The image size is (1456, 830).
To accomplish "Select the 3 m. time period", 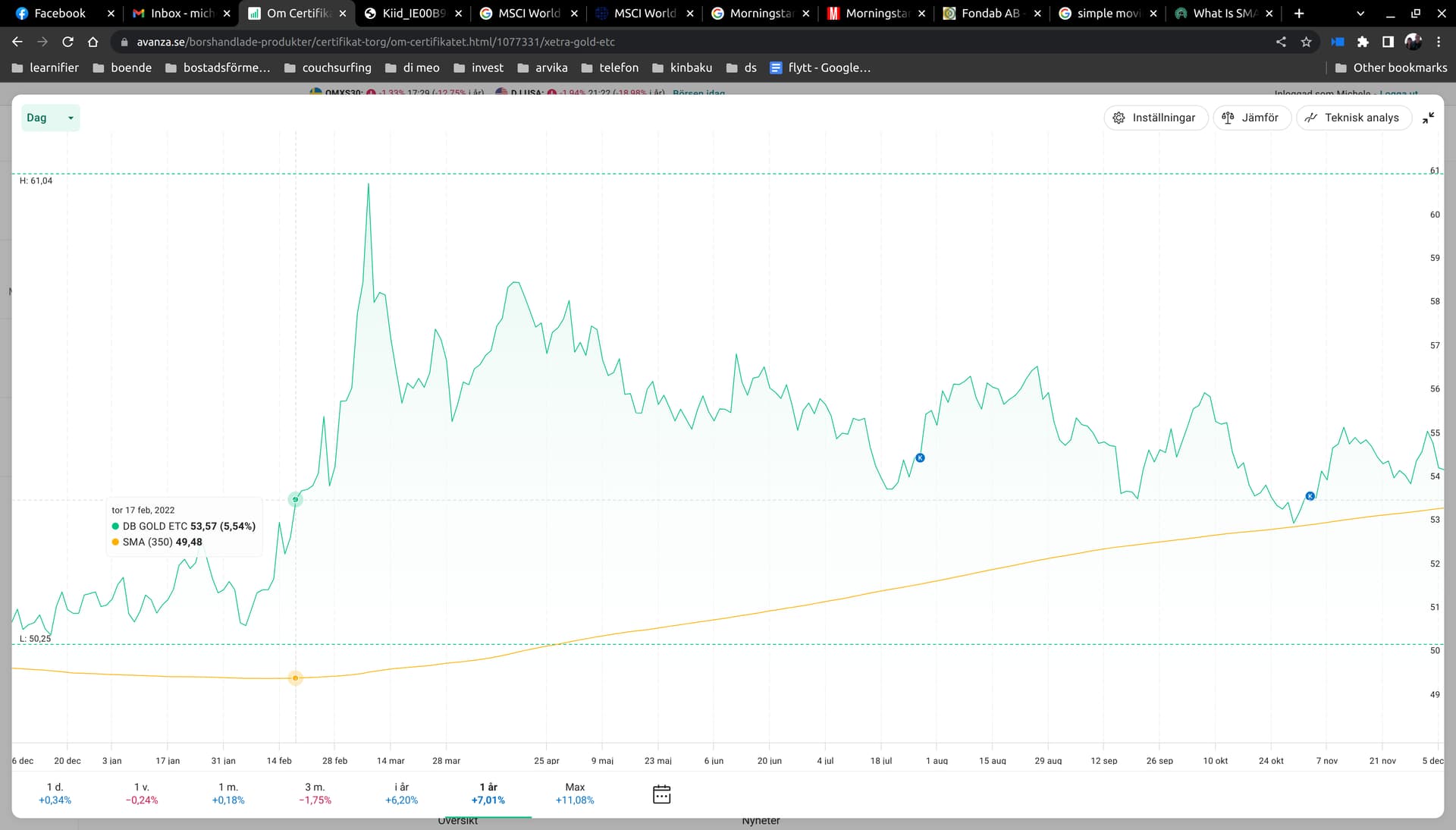I will coord(315,793).
